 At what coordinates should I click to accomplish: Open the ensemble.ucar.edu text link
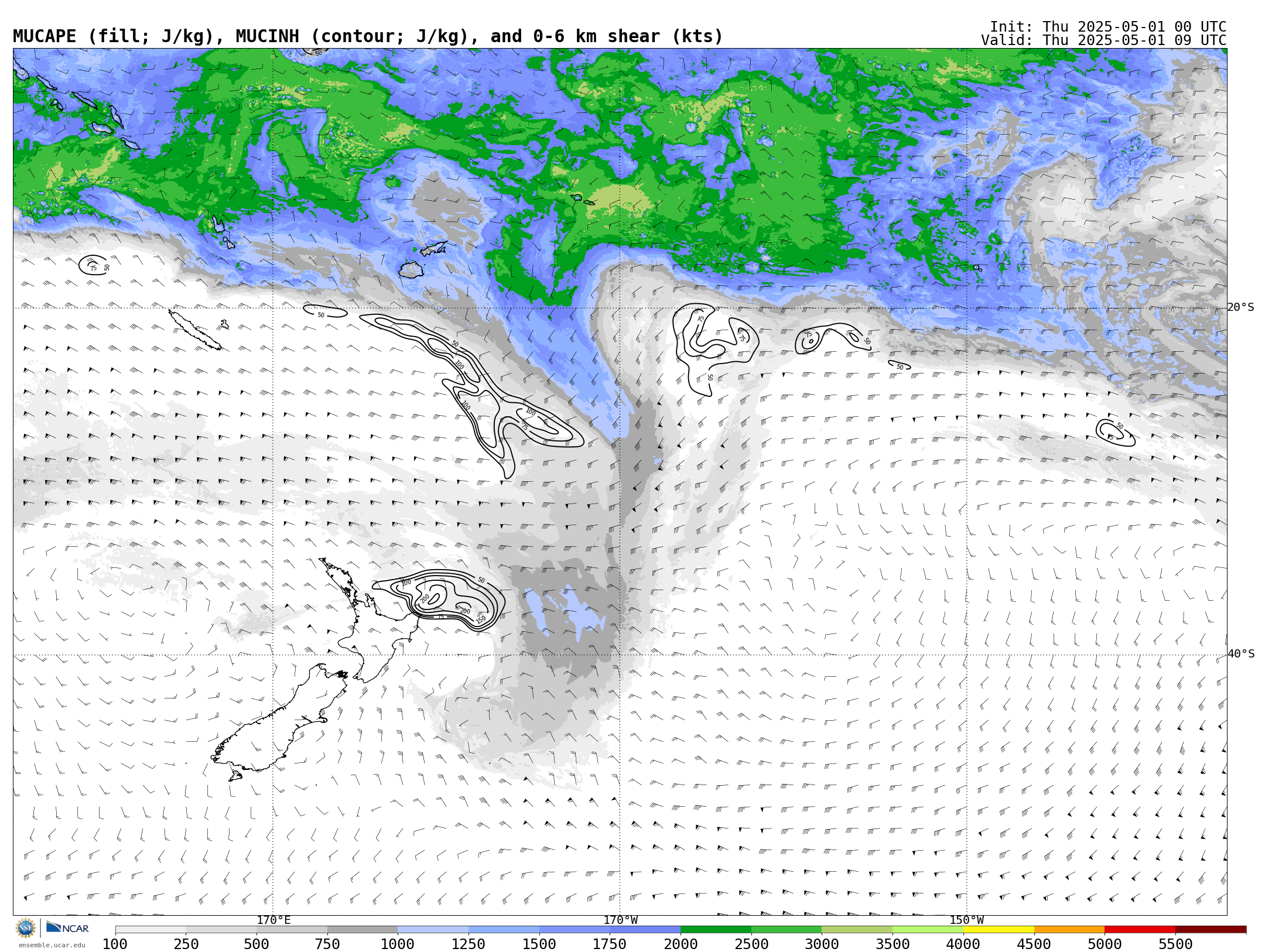click(52, 945)
